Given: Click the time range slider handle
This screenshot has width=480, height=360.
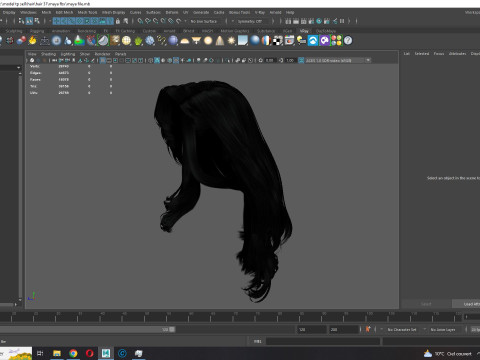Looking at the screenshot, I should pos(172,329).
